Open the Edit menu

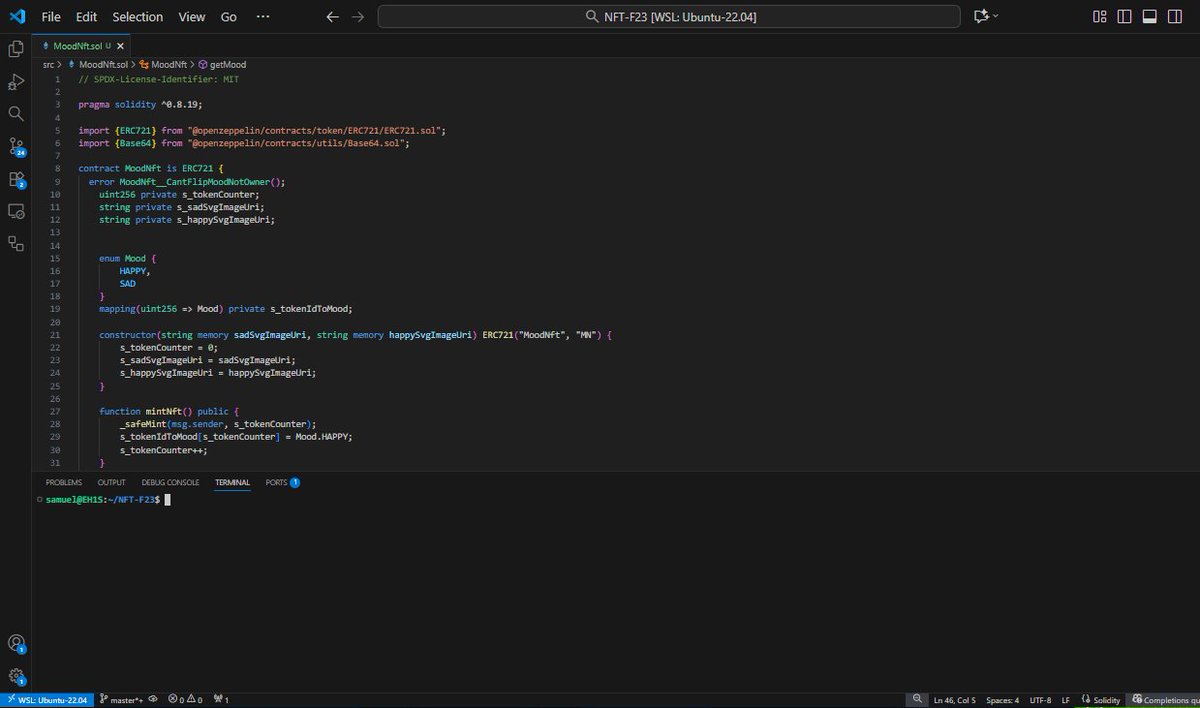tap(86, 17)
